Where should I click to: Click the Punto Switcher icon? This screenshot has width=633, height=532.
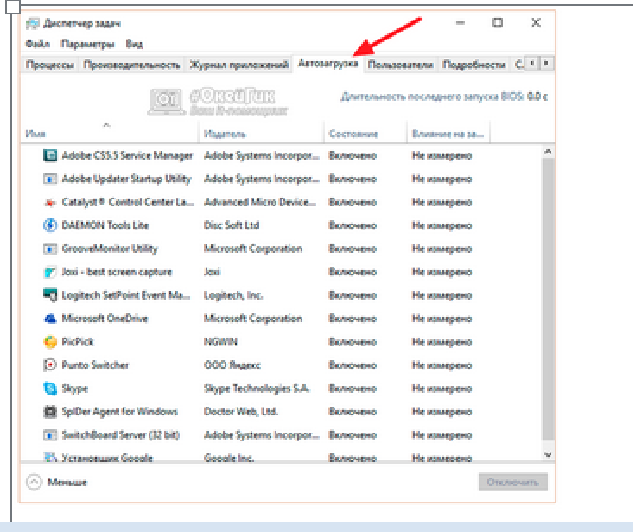[50, 365]
